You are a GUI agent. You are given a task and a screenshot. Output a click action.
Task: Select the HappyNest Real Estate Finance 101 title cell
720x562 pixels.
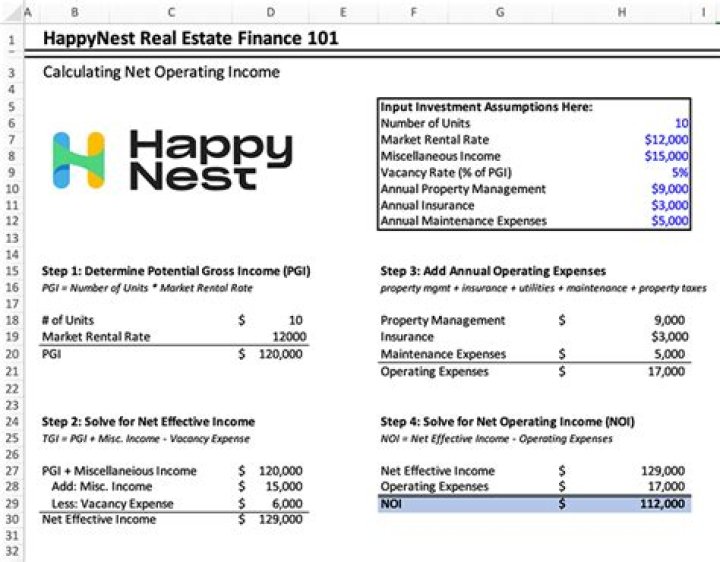pyautogui.click(x=190, y=38)
